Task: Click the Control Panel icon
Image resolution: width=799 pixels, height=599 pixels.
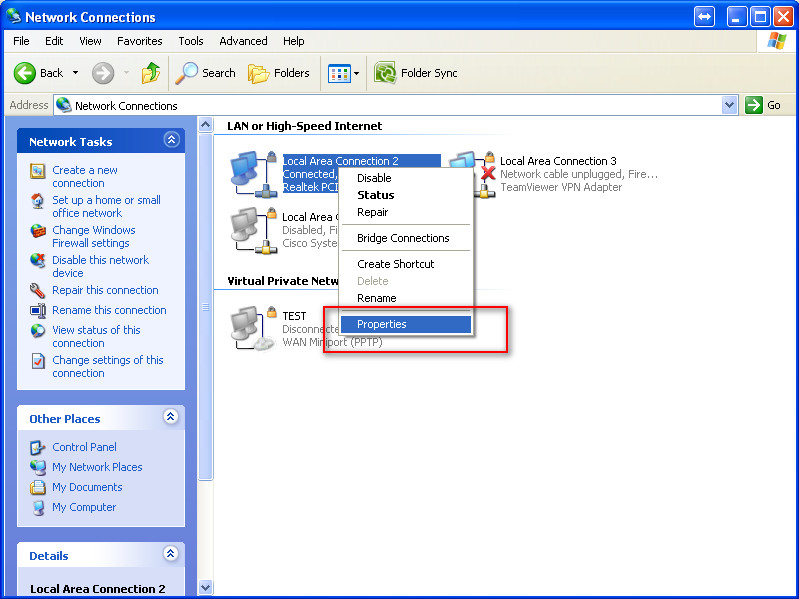Action: tap(38, 447)
